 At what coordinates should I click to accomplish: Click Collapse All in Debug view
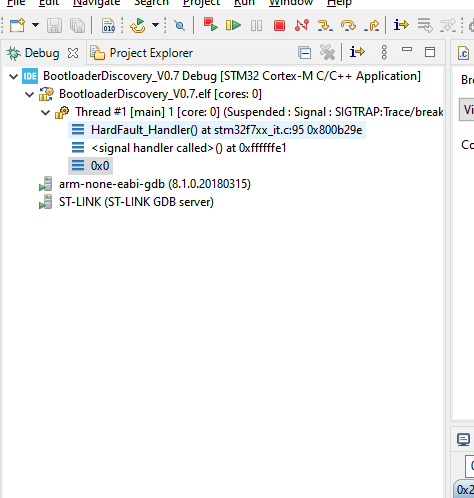tap(305, 53)
